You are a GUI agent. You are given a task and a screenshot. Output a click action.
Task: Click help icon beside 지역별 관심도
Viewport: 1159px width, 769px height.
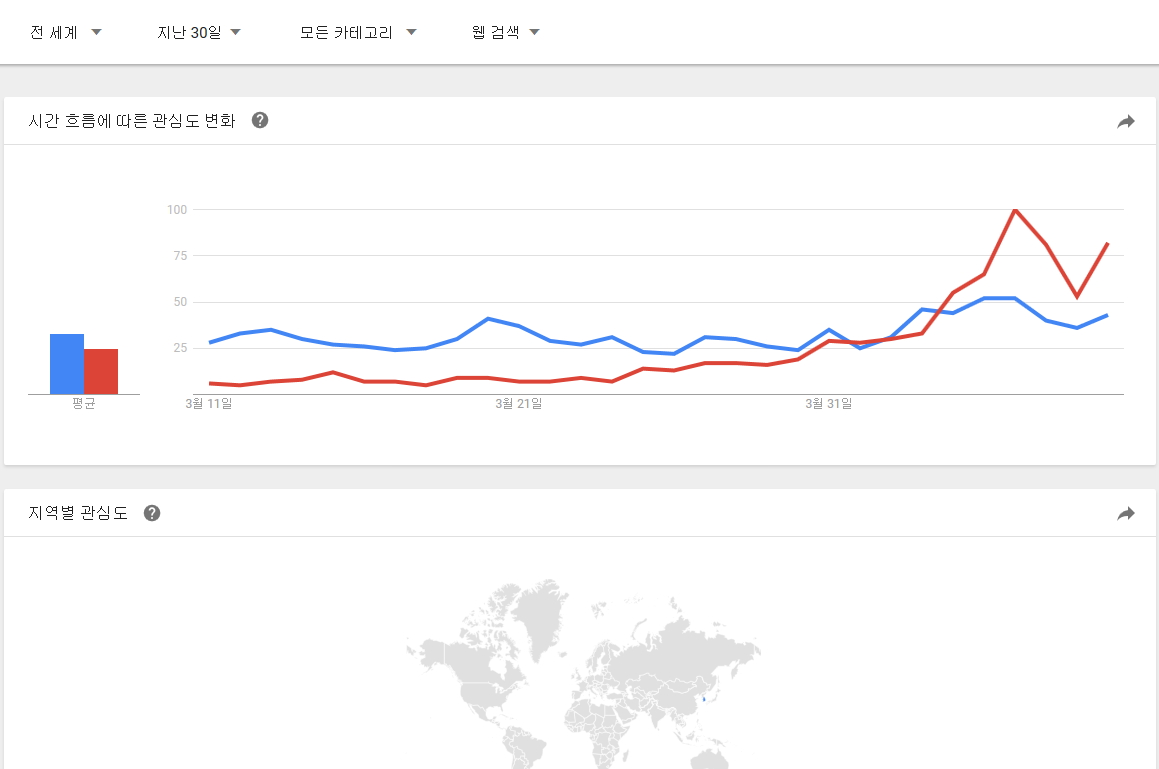[152, 513]
